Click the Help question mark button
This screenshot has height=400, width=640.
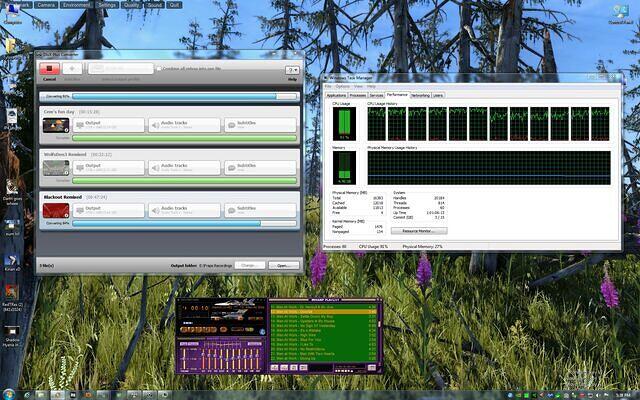coord(292,70)
